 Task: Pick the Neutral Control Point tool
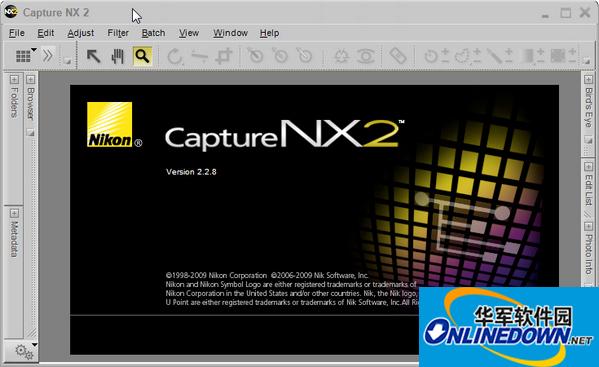(280, 56)
